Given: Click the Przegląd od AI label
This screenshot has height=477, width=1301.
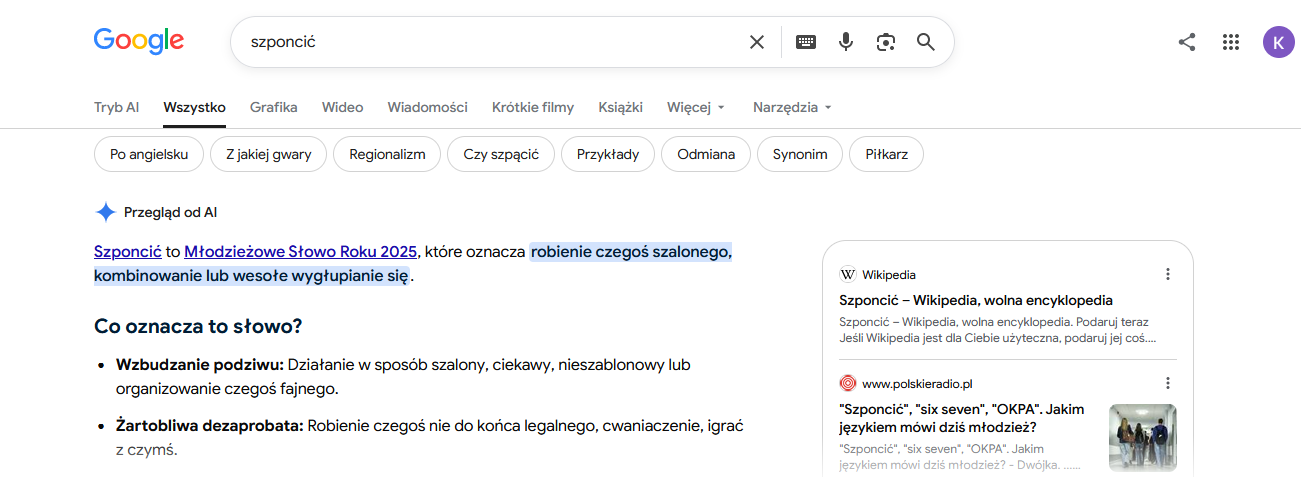Looking at the screenshot, I should tap(170, 212).
